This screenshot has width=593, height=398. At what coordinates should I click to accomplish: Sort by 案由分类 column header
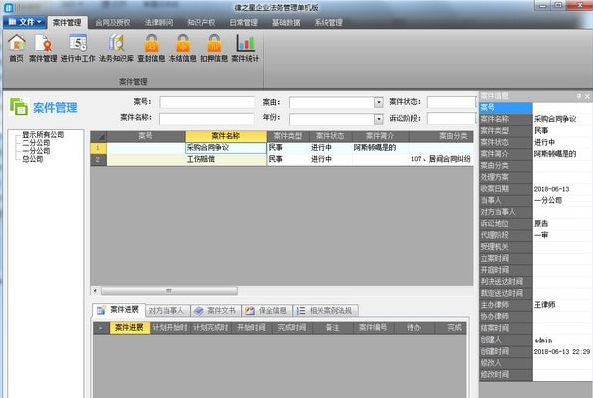click(441, 136)
